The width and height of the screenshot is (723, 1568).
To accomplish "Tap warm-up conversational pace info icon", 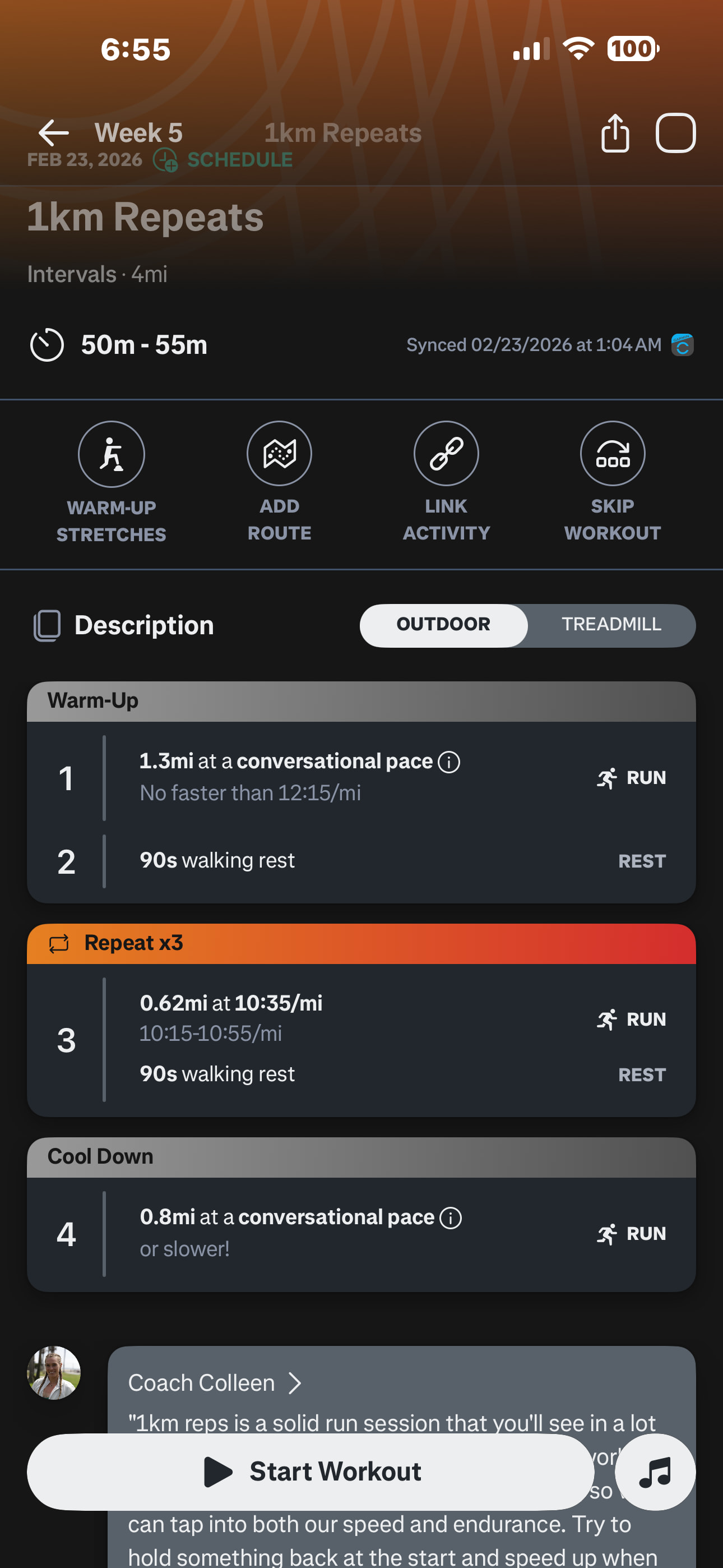I will point(449,762).
